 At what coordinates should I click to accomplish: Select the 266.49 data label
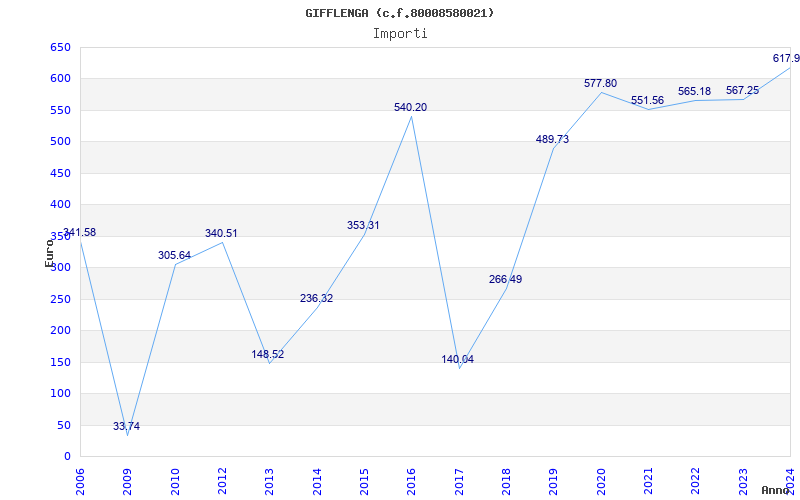tap(506, 279)
